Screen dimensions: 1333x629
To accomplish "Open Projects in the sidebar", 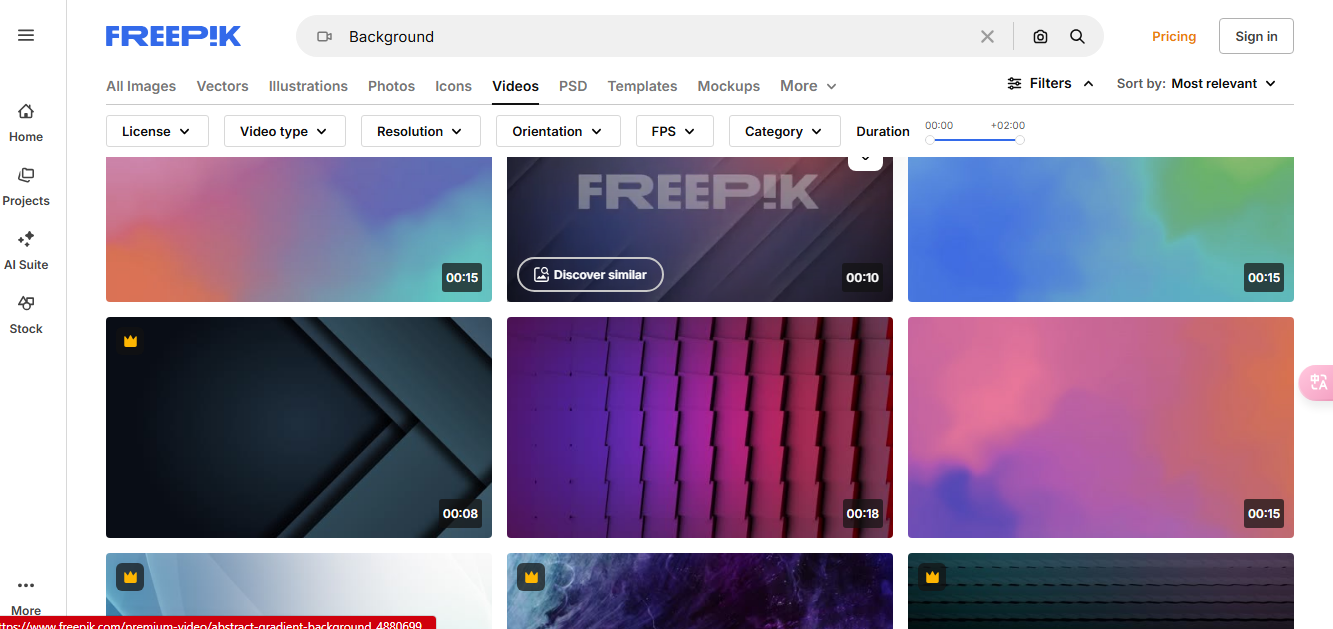I will click(x=25, y=185).
